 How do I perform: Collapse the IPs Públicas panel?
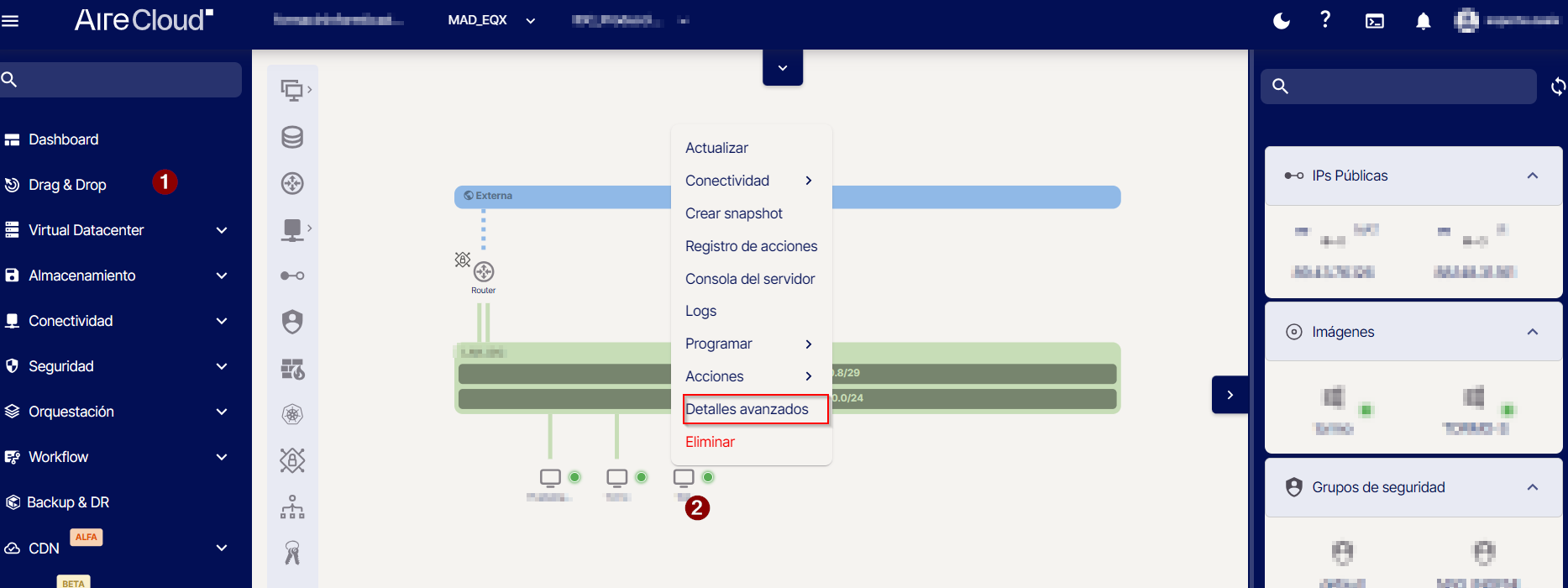tap(1533, 176)
